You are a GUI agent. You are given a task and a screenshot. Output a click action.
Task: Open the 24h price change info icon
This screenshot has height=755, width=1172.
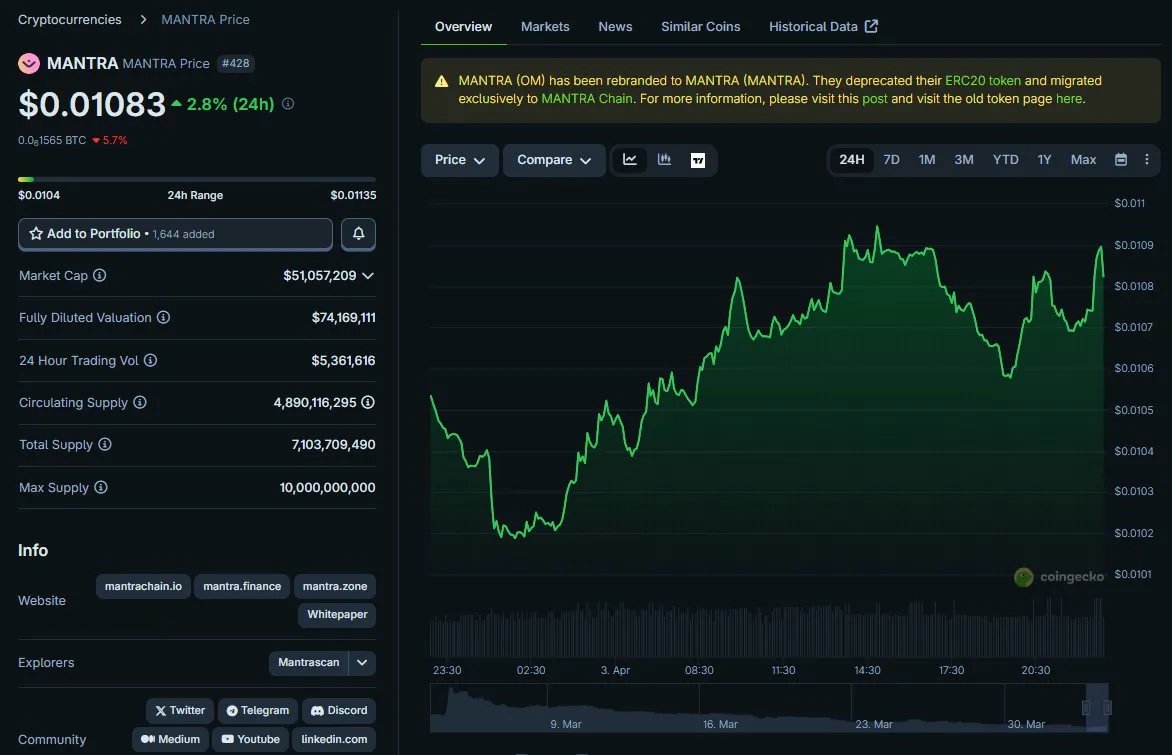(288, 104)
